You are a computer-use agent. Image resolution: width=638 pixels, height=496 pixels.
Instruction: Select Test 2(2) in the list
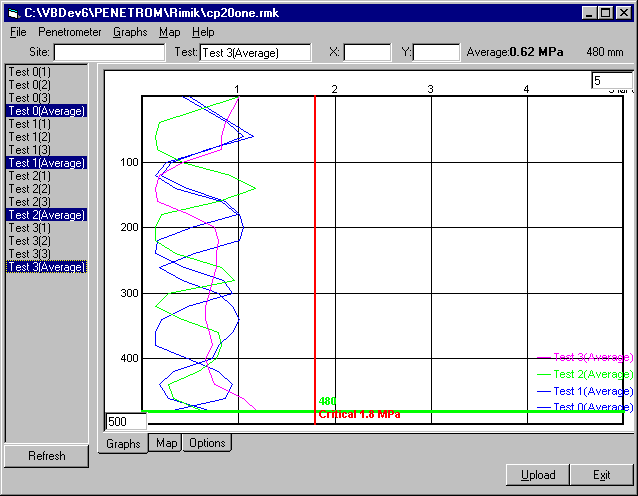(x=46, y=189)
